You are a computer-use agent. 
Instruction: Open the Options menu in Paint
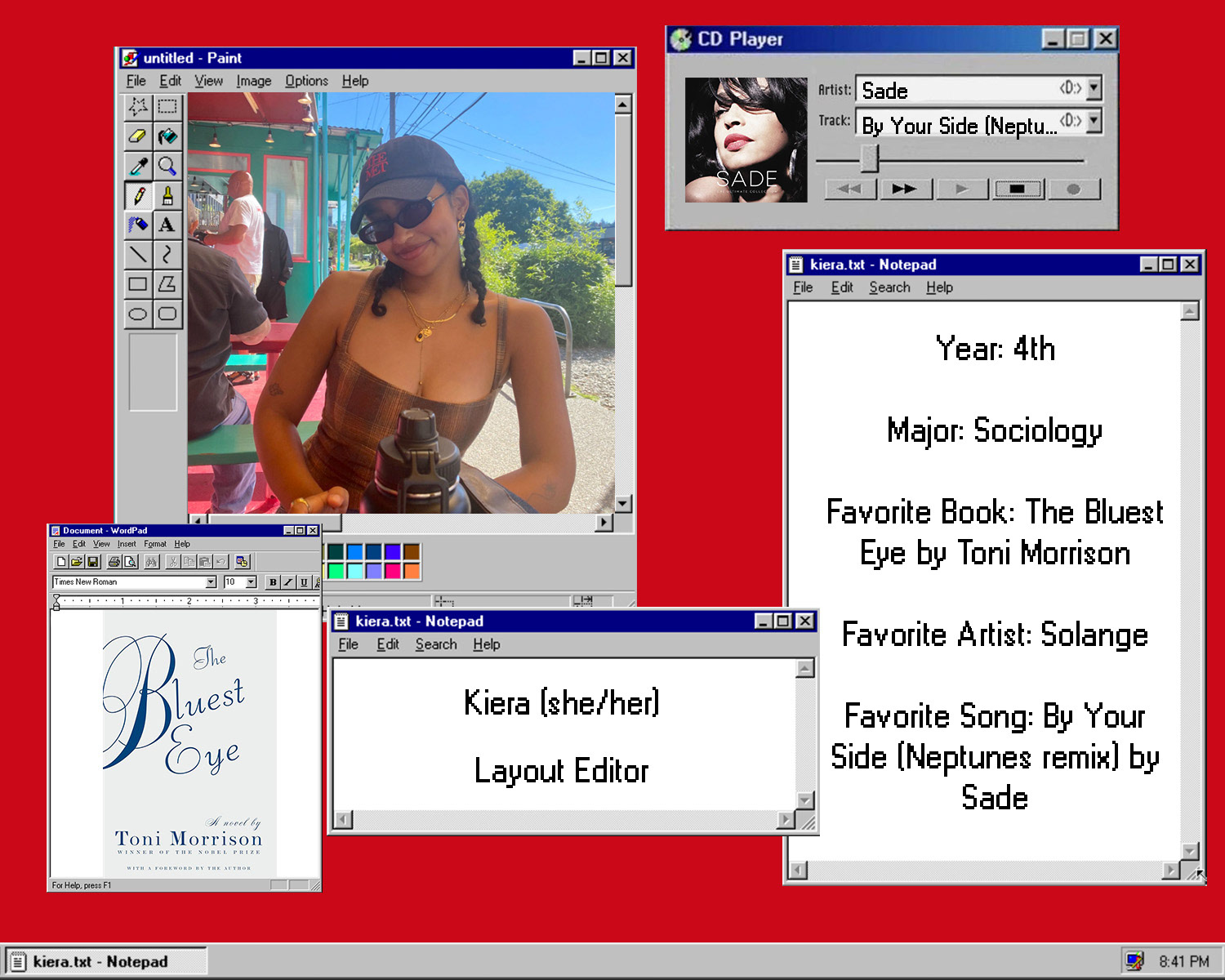pos(306,81)
